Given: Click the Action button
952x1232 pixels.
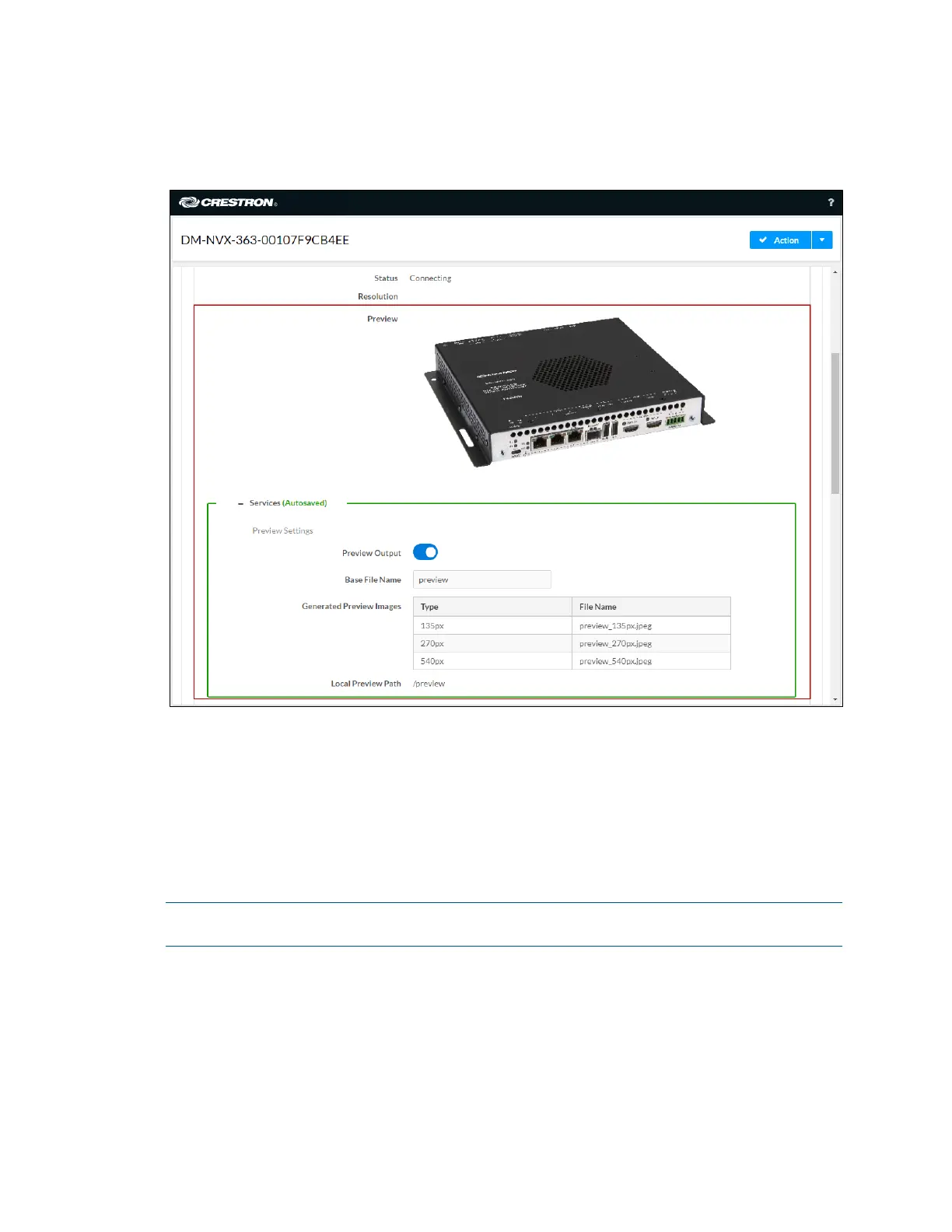Looking at the screenshot, I should tap(780, 240).
